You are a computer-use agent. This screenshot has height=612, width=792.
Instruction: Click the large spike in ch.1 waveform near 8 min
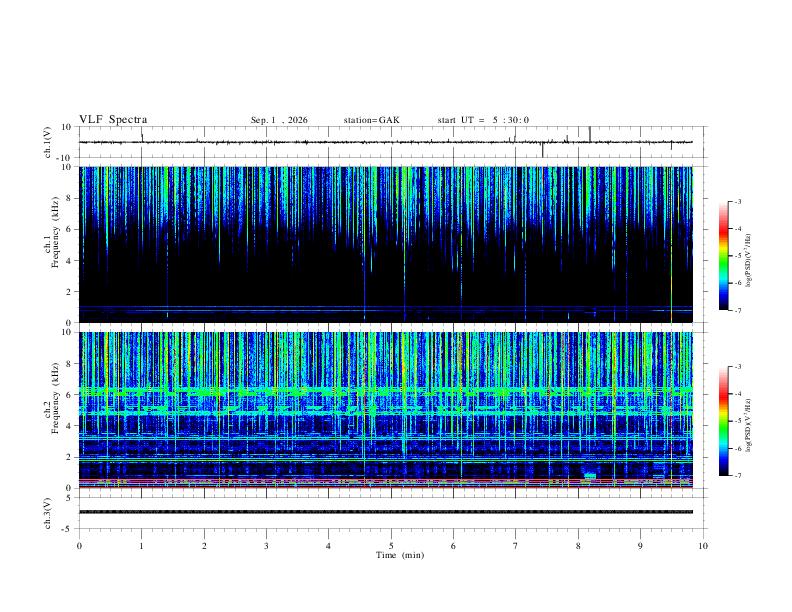pyautogui.click(x=590, y=134)
